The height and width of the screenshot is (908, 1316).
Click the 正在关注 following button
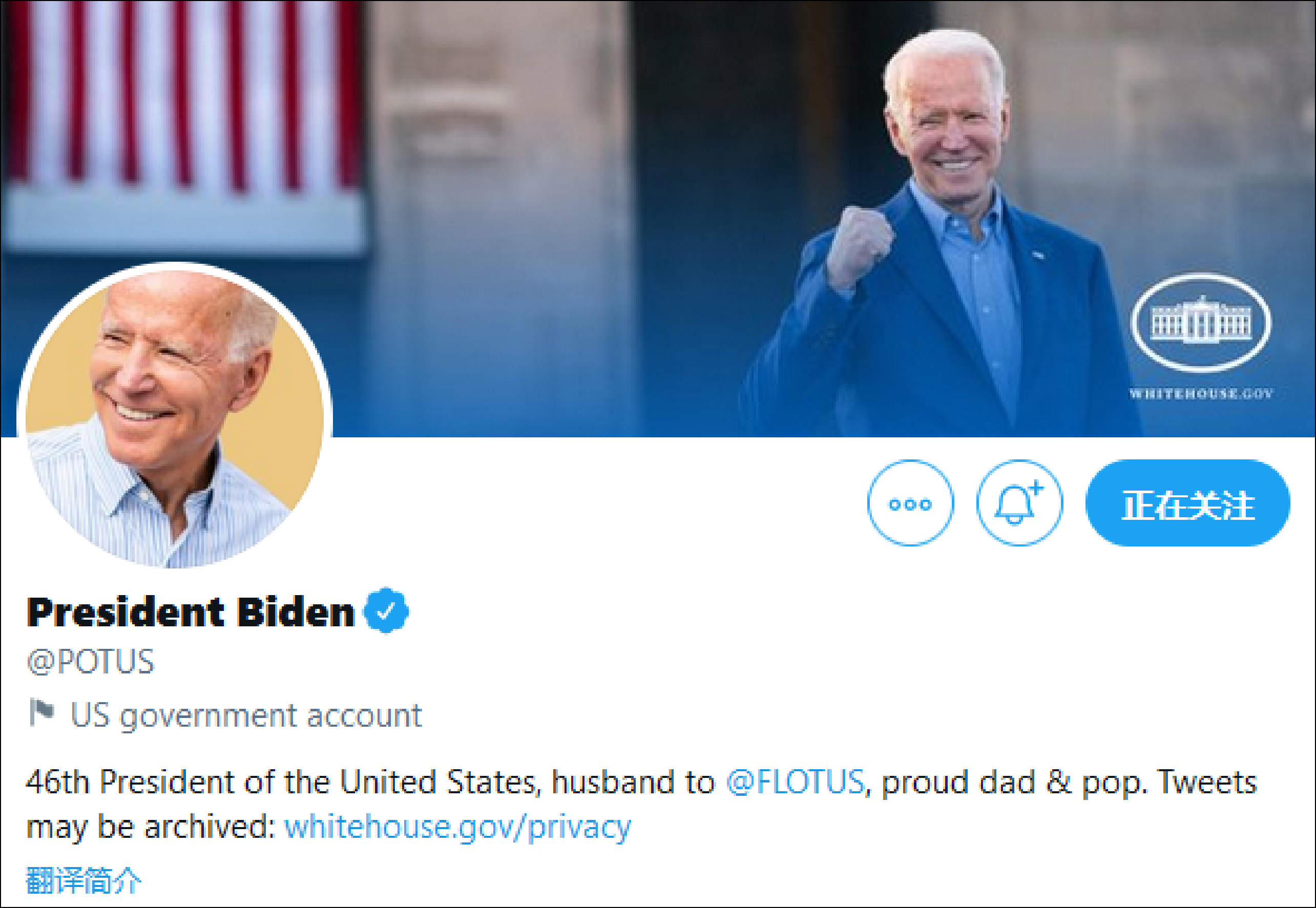pyautogui.click(x=1187, y=503)
